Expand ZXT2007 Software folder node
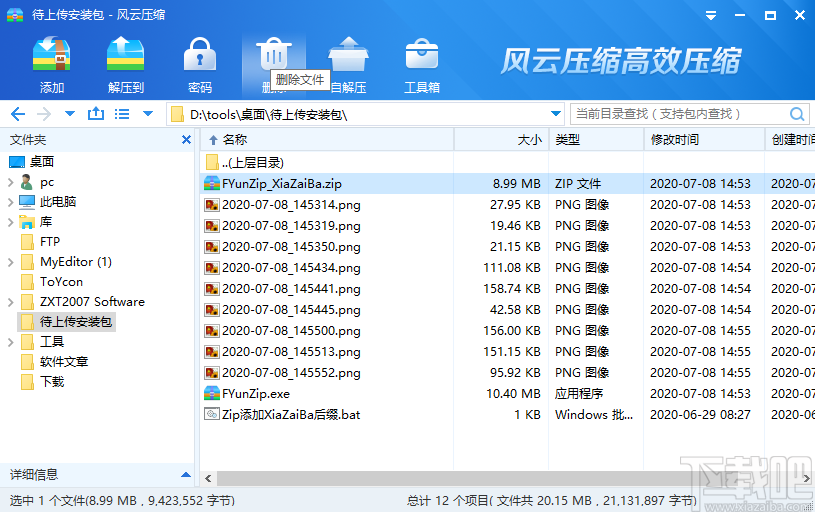This screenshot has height=512, width=815. coord(10,302)
